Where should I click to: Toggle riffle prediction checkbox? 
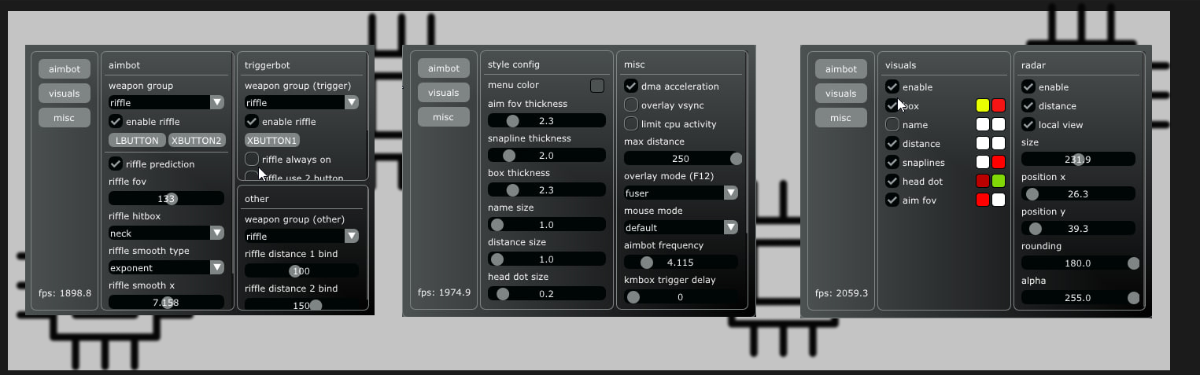pyautogui.click(x=115, y=163)
